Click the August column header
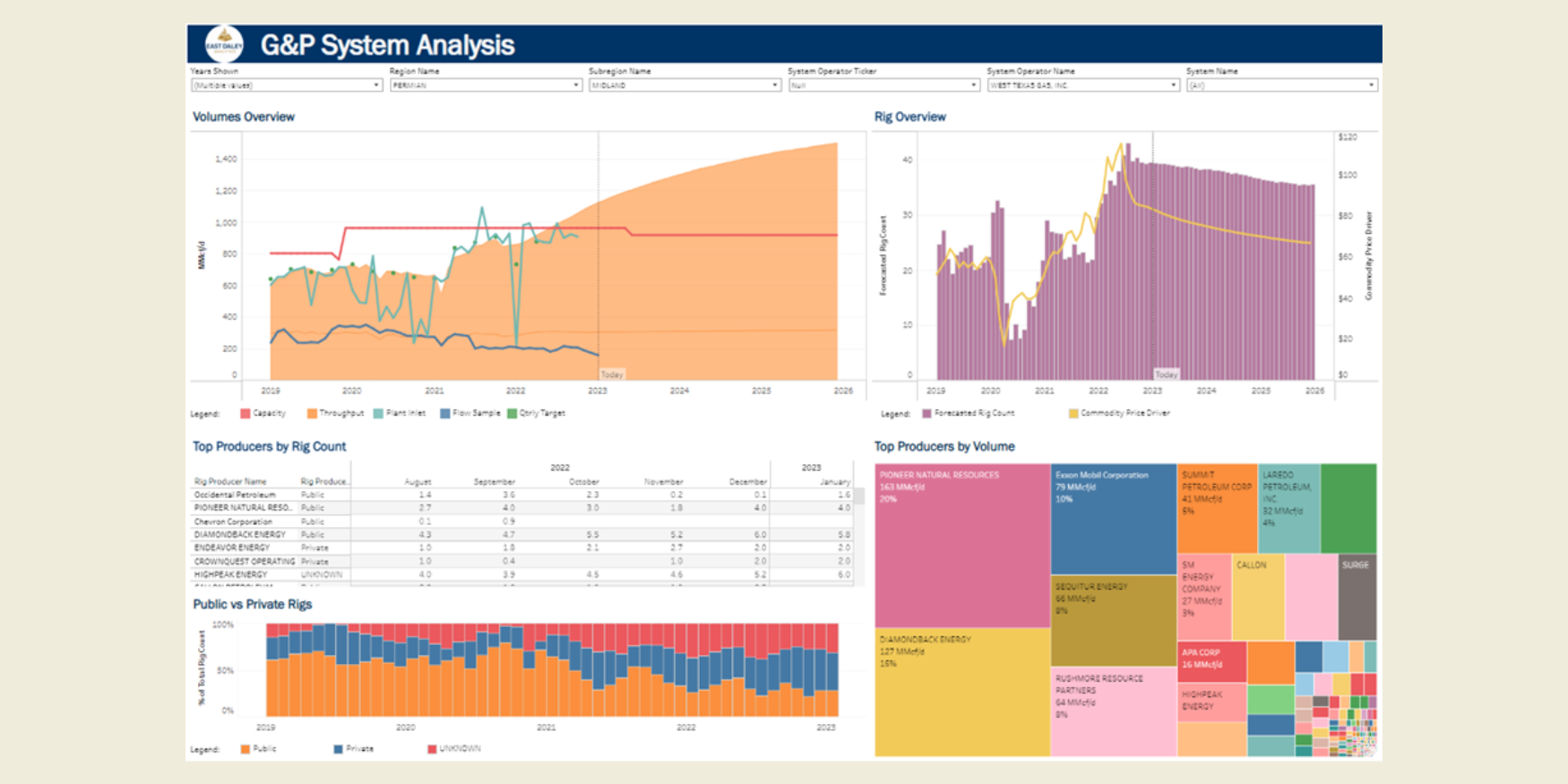 [x=418, y=482]
